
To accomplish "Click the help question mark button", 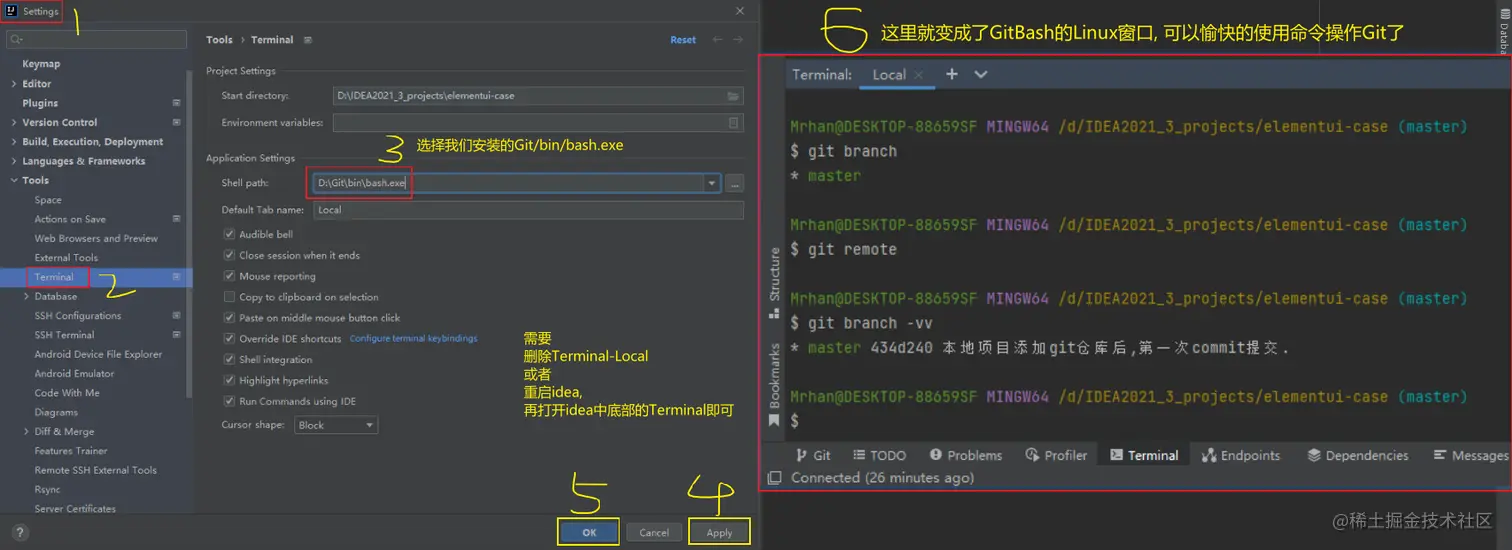I will point(19,533).
